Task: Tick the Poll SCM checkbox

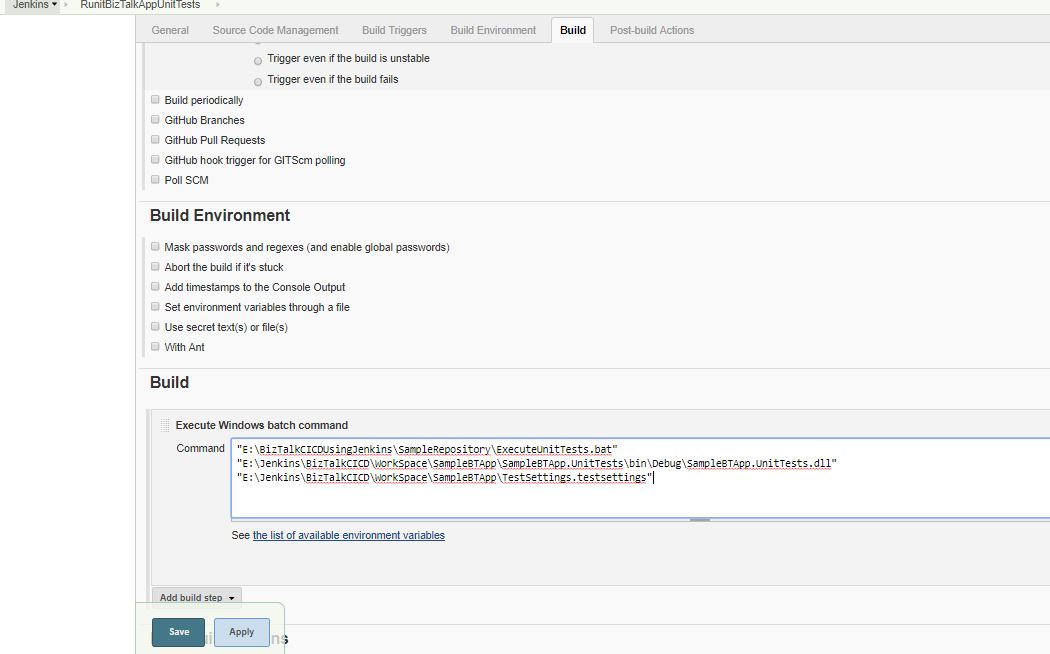Action: [155, 179]
